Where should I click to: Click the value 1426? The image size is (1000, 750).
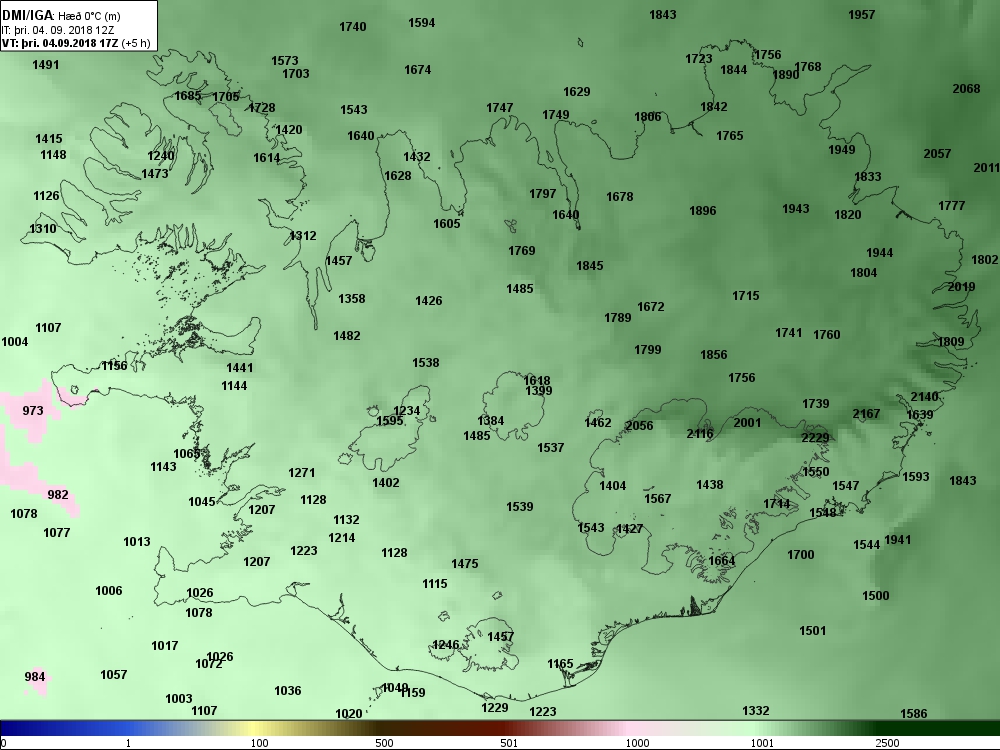point(429,300)
